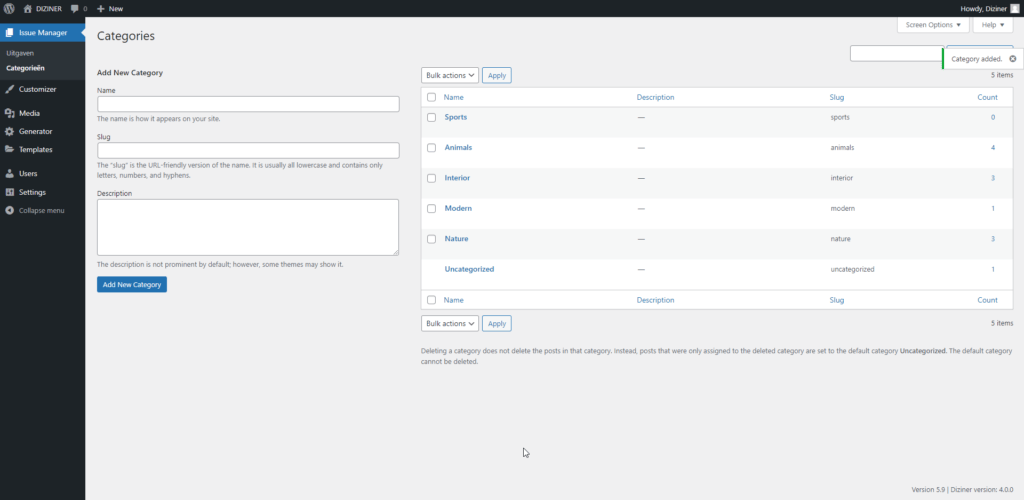Open the top Bulk actions dropdown
This screenshot has height=500, width=1024.
coord(449,75)
